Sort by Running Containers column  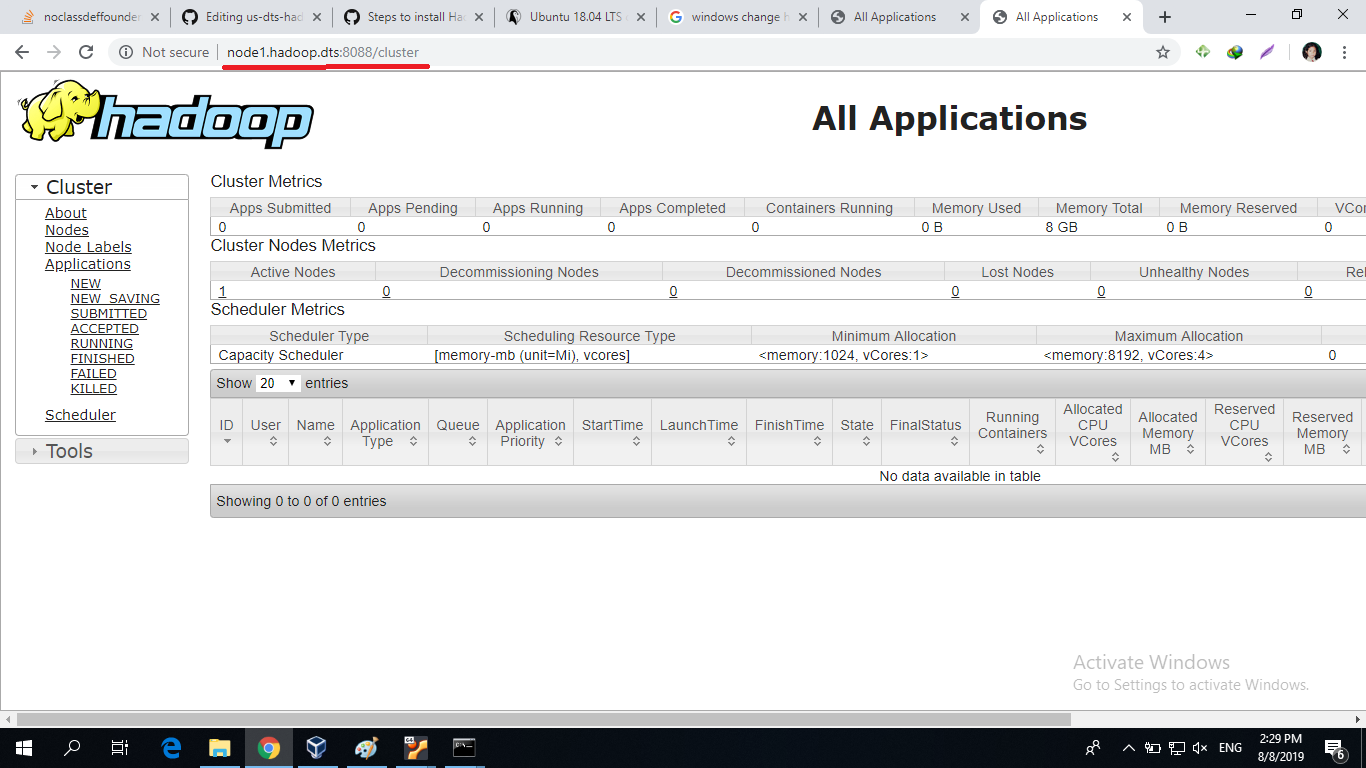pos(1012,432)
